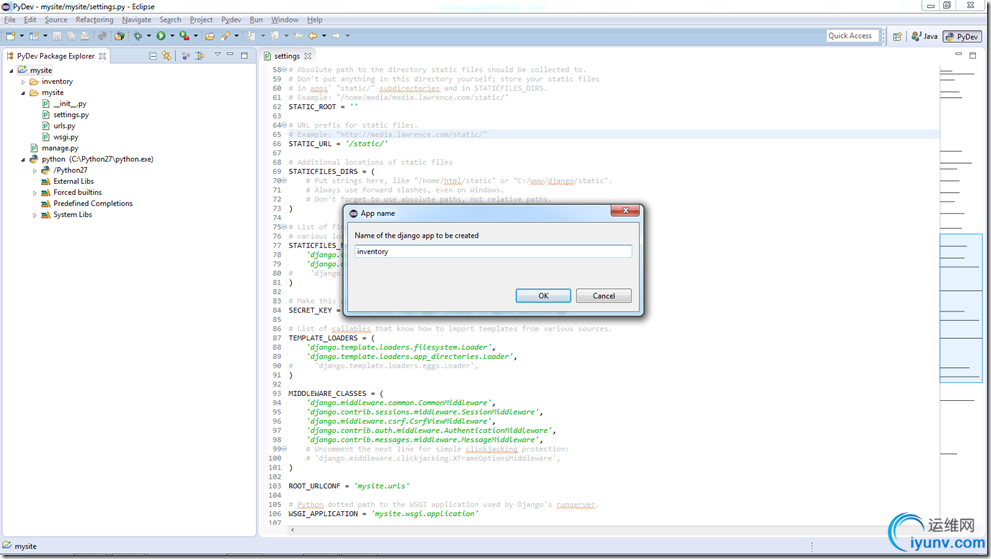Click the Back navigation arrow icon
Screen dimensions: 991x559
point(312,36)
